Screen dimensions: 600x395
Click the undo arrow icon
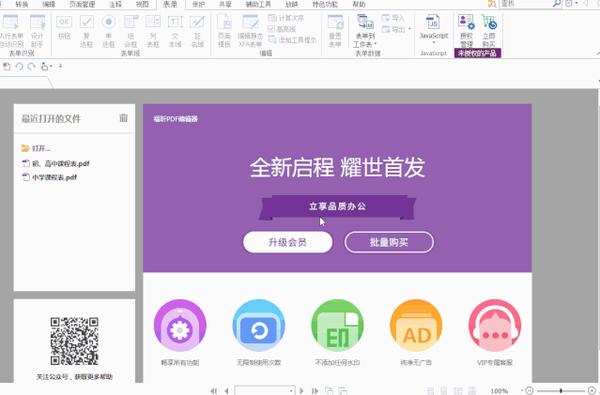19,67
